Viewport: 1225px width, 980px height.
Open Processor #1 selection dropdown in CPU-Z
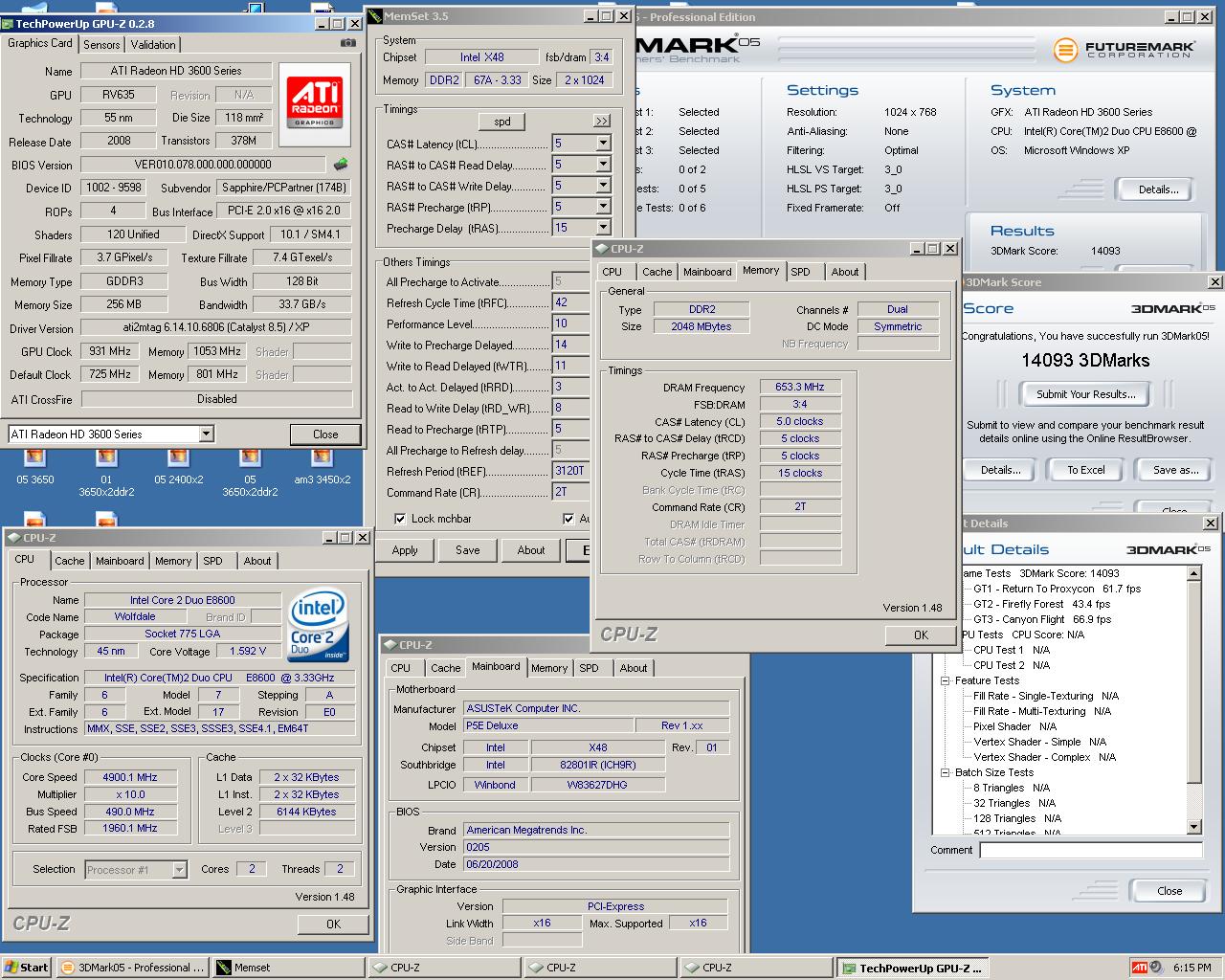(x=179, y=870)
